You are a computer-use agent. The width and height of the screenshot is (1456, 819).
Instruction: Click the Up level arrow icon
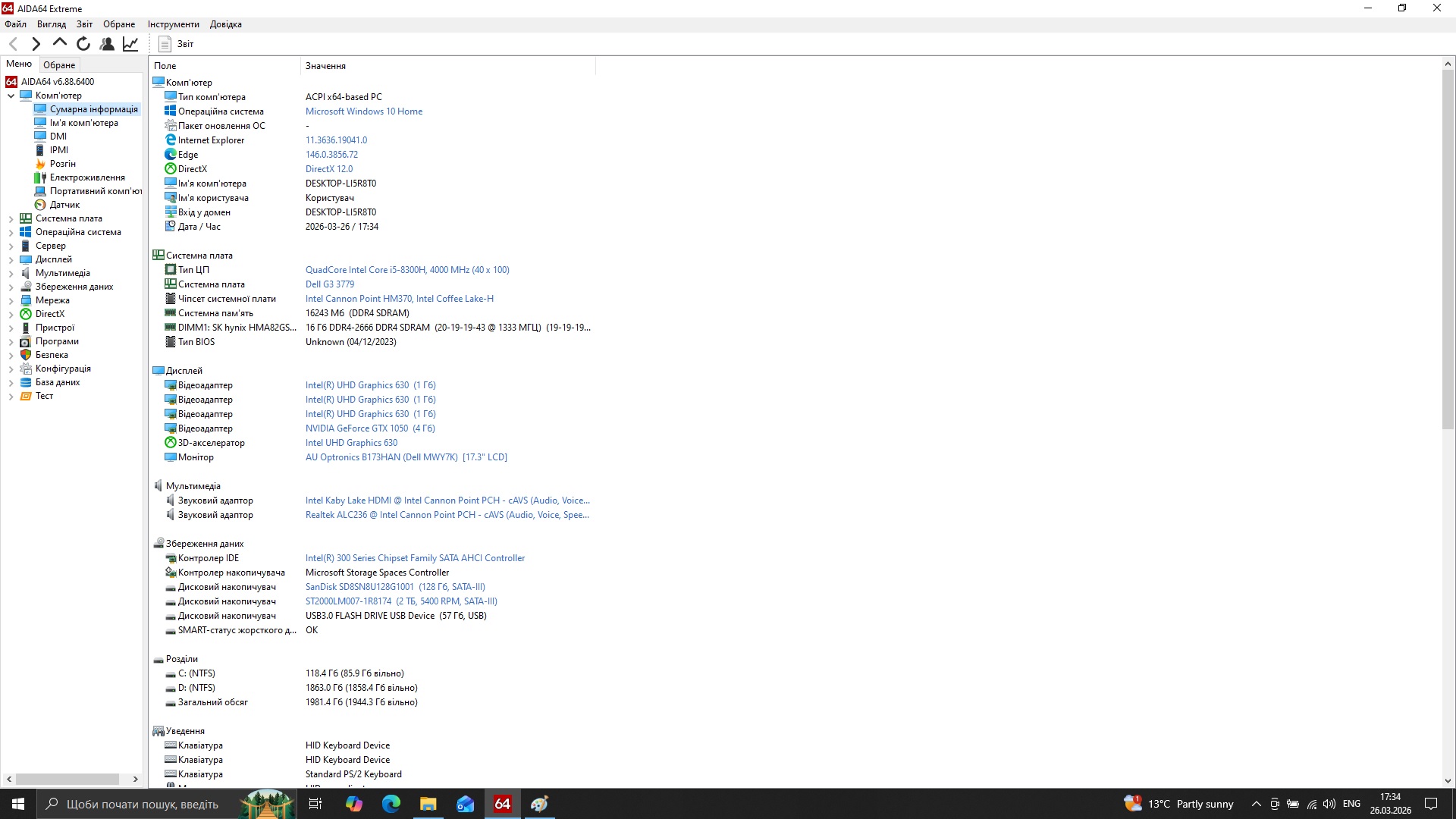point(59,43)
